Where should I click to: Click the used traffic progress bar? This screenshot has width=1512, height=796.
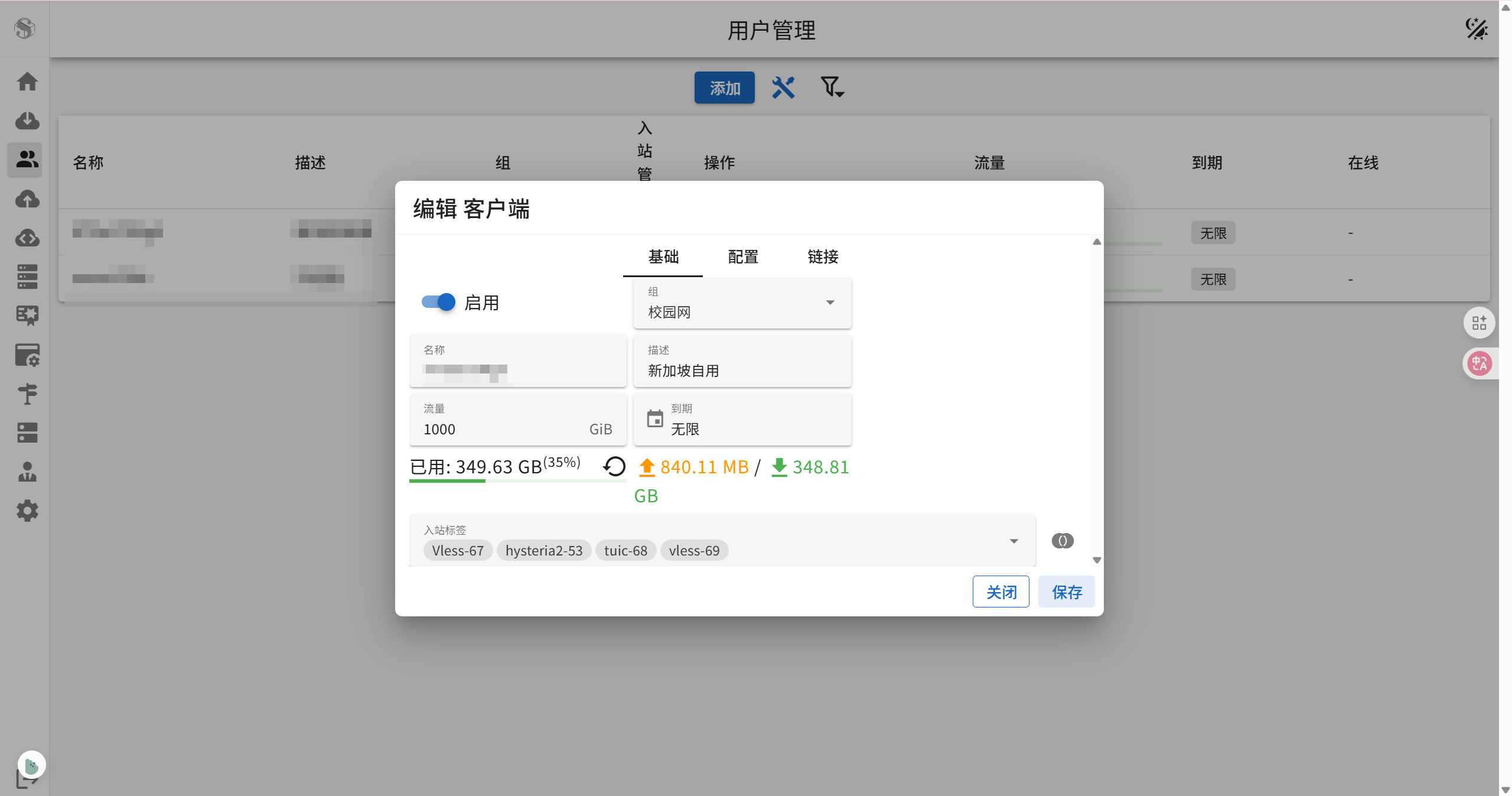(x=517, y=481)
